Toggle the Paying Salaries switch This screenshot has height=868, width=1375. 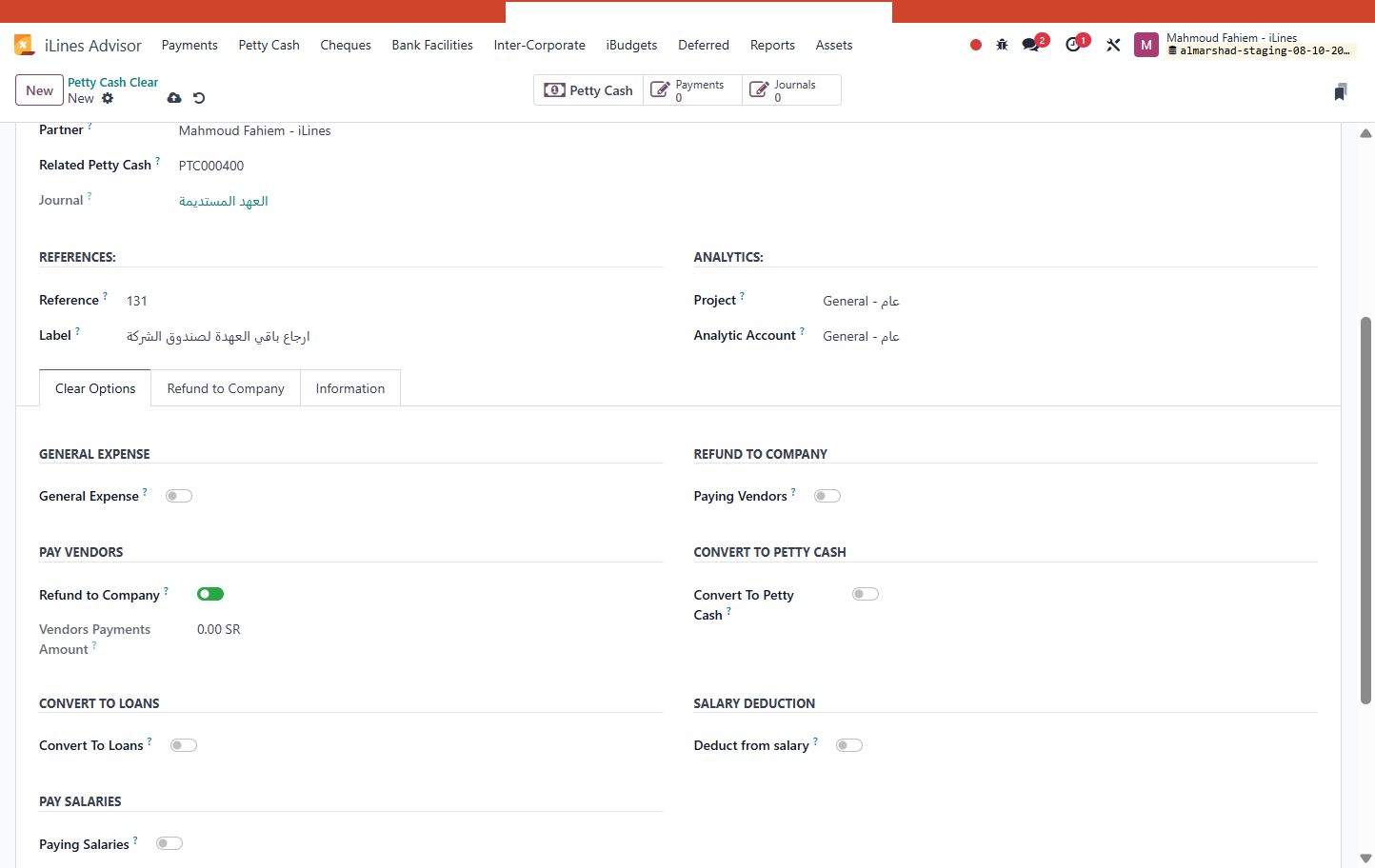click(169, 843)
